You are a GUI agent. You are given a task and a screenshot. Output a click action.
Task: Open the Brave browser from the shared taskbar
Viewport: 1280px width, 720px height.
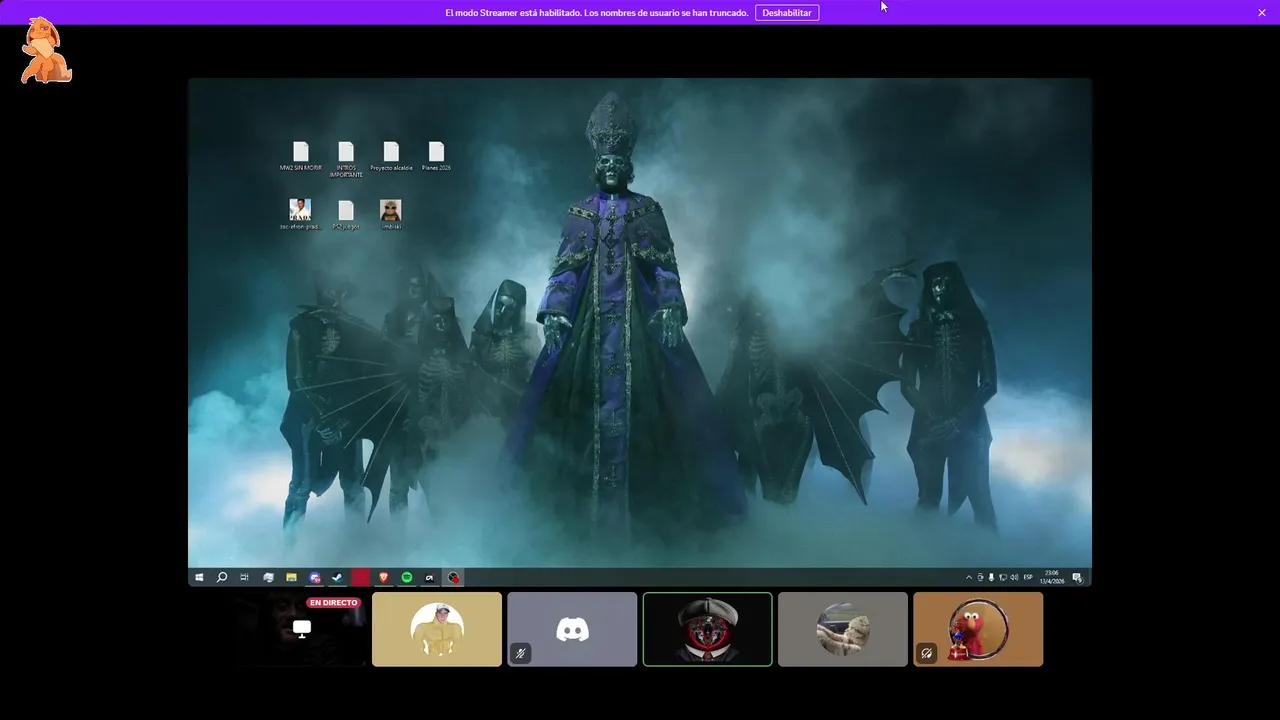point(383,577)
